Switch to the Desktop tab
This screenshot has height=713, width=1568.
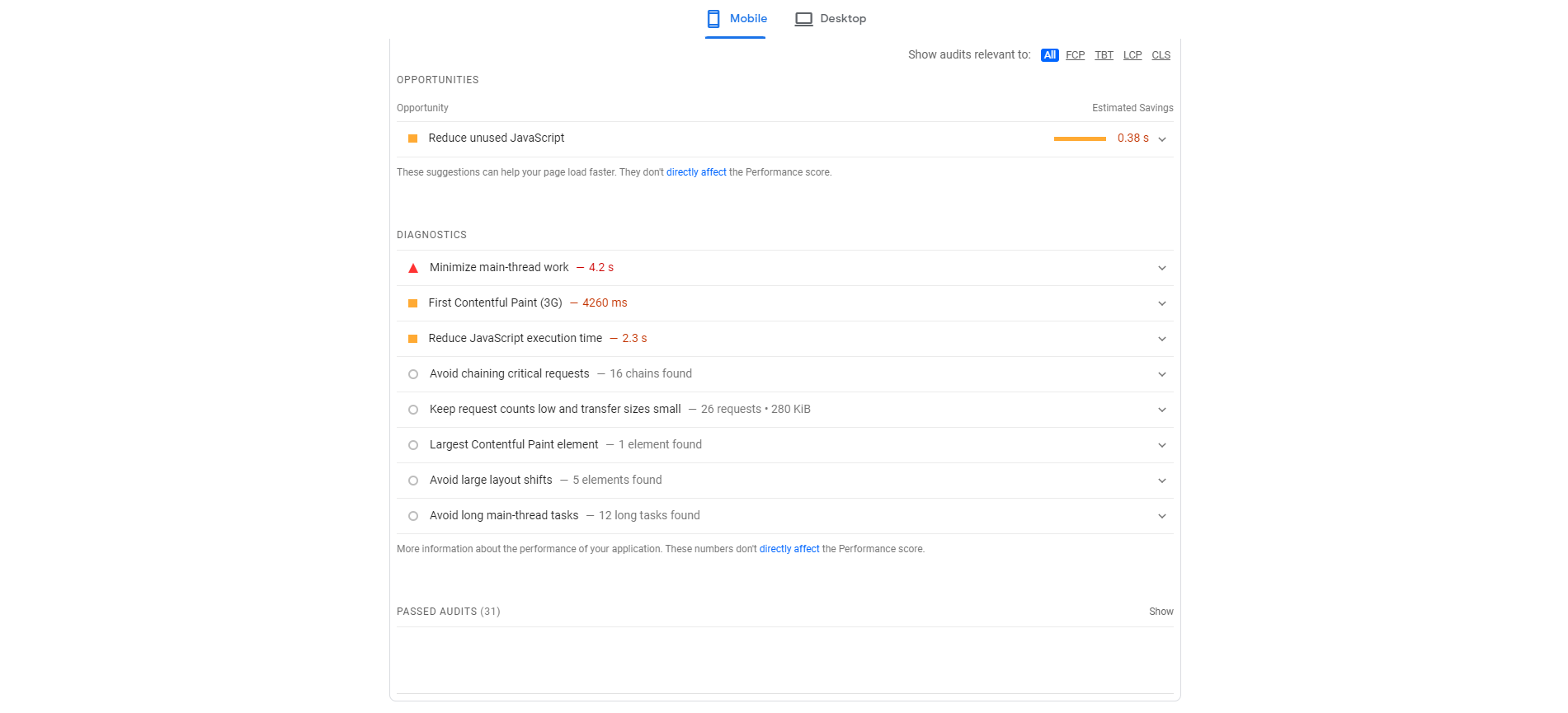pyautogui.click(x=830, y=19)
